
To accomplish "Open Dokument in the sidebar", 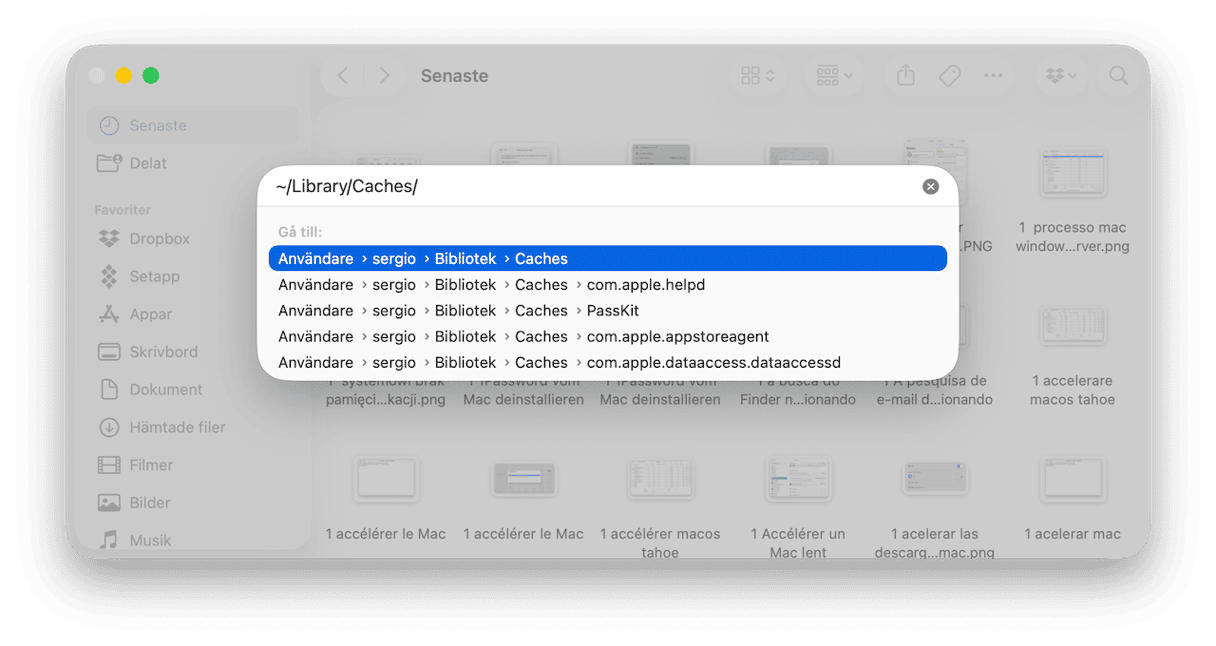I will point(193,390).
